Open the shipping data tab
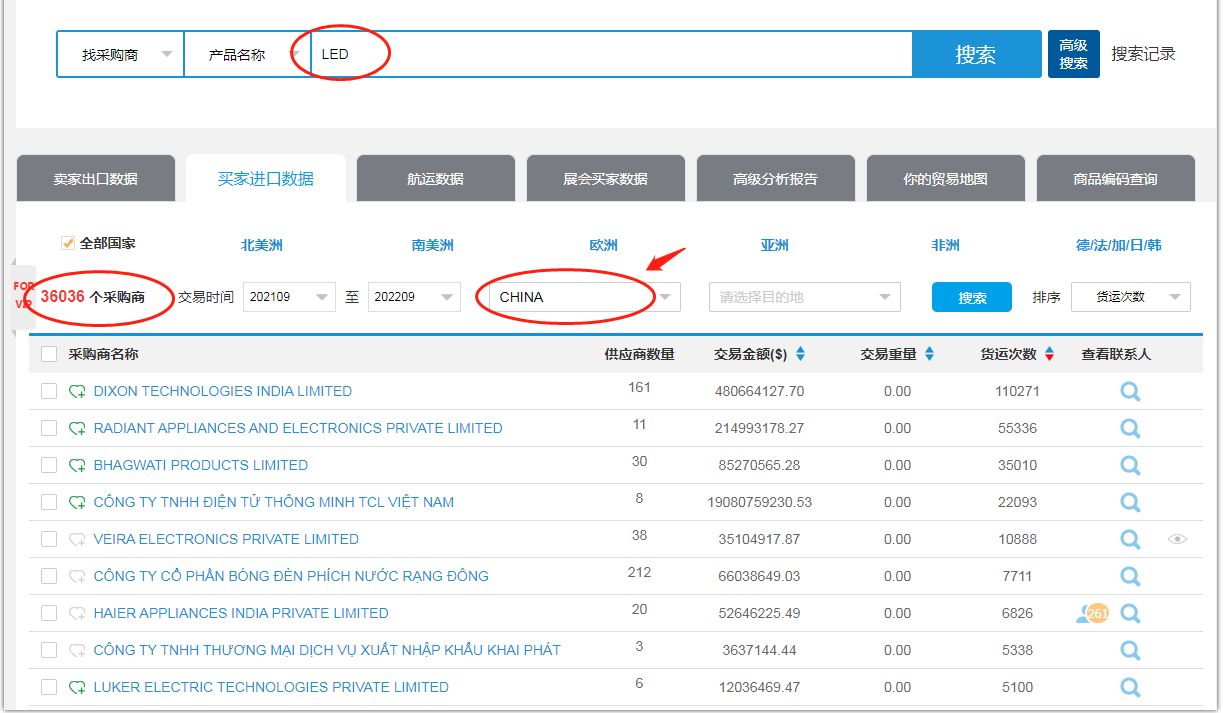Screen dimensions: 1223x713 (435, 179)
